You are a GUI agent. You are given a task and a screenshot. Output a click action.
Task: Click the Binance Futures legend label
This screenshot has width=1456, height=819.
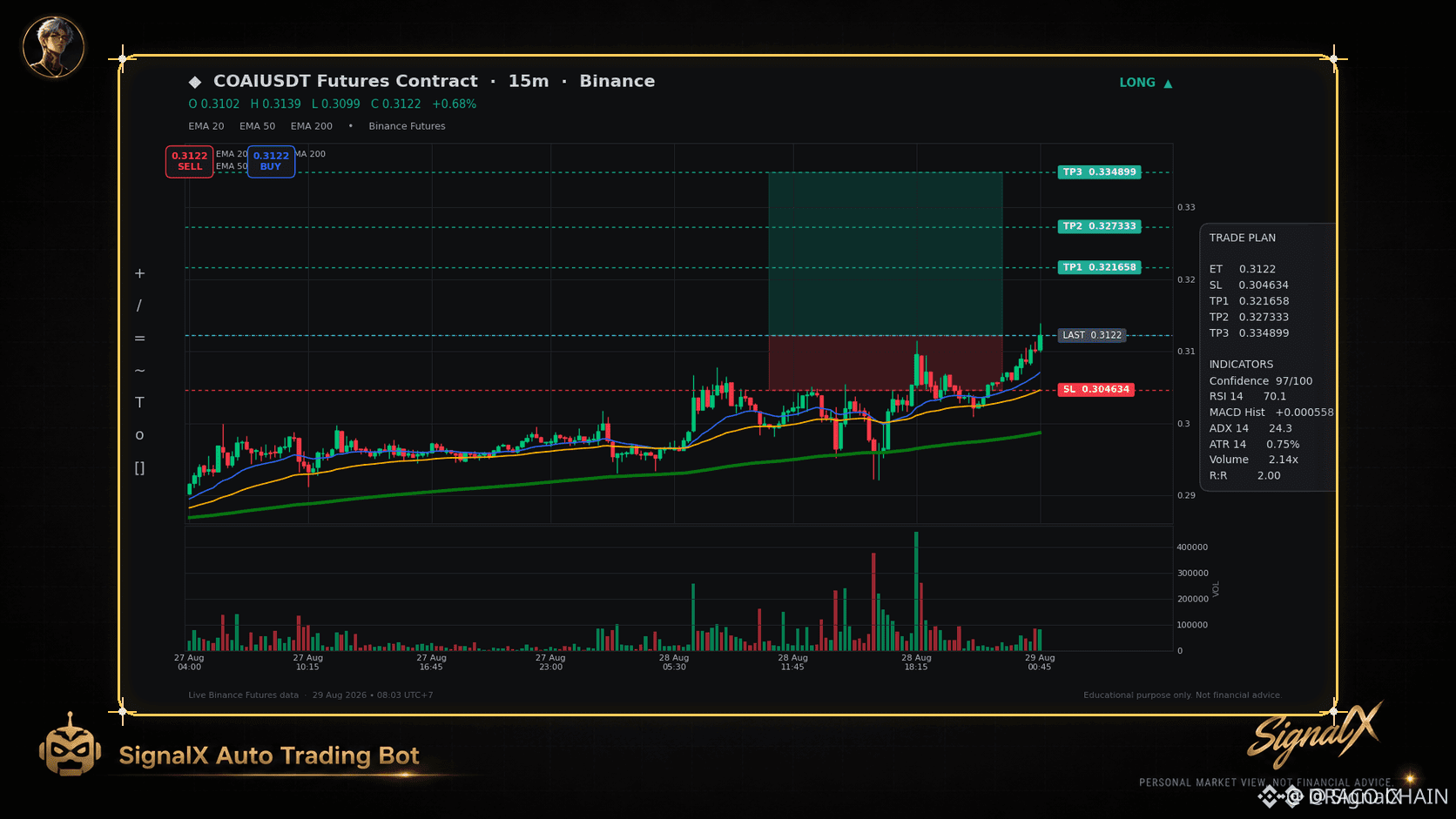click(x=407, y=126)
